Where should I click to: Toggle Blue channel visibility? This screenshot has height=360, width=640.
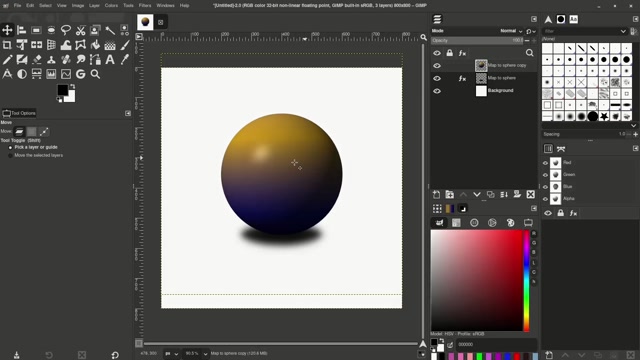click(545, 187)
